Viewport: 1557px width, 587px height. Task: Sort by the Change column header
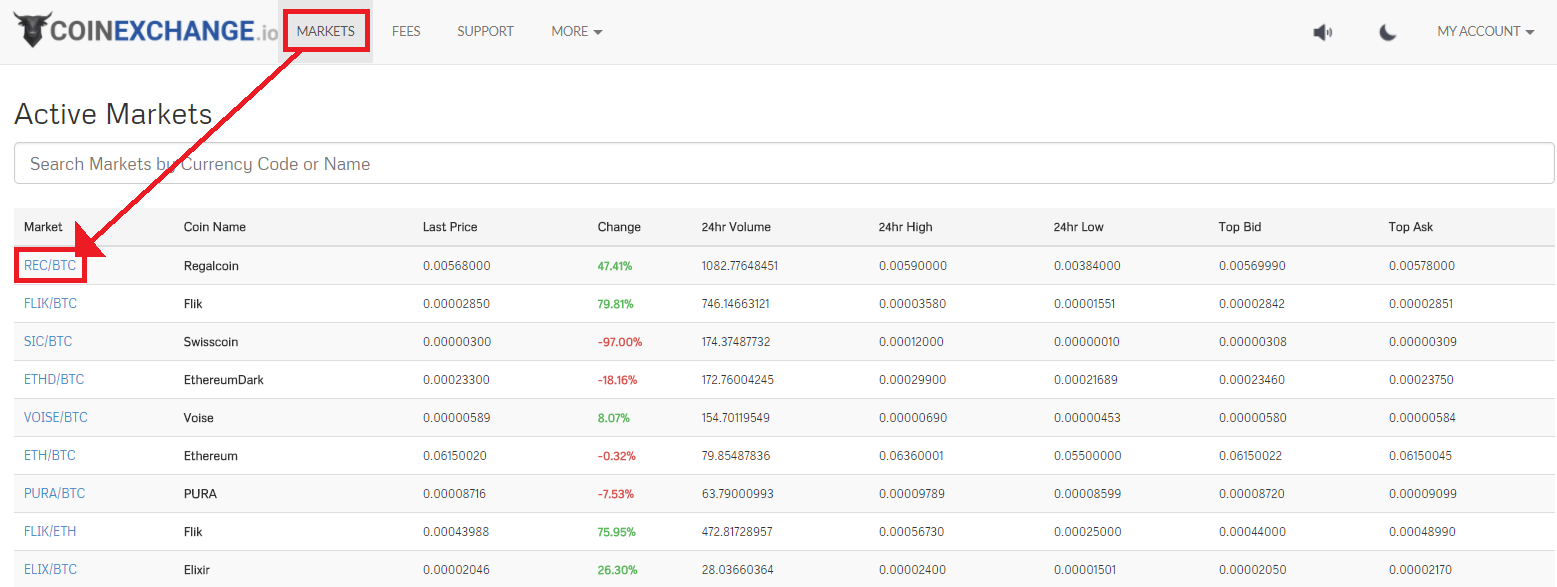pyautogui.click(x=619, y=227)
